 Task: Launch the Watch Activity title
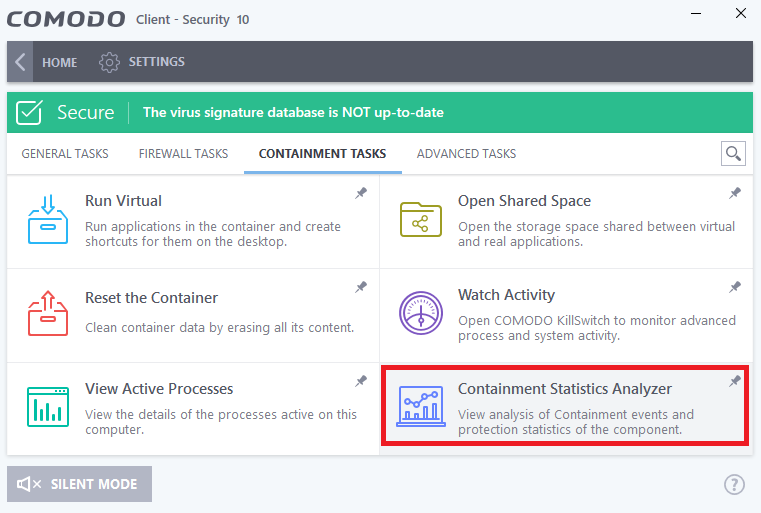507,295
